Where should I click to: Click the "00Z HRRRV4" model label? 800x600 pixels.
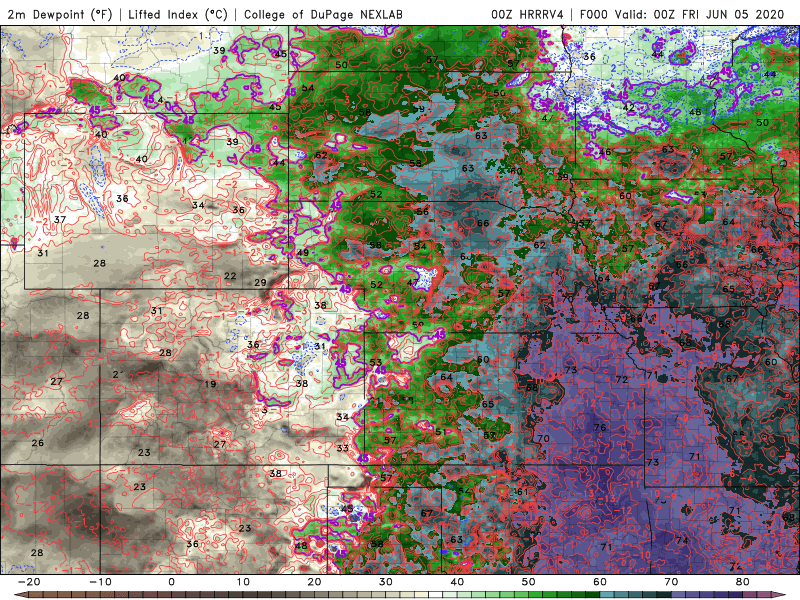tap(527, 15)
